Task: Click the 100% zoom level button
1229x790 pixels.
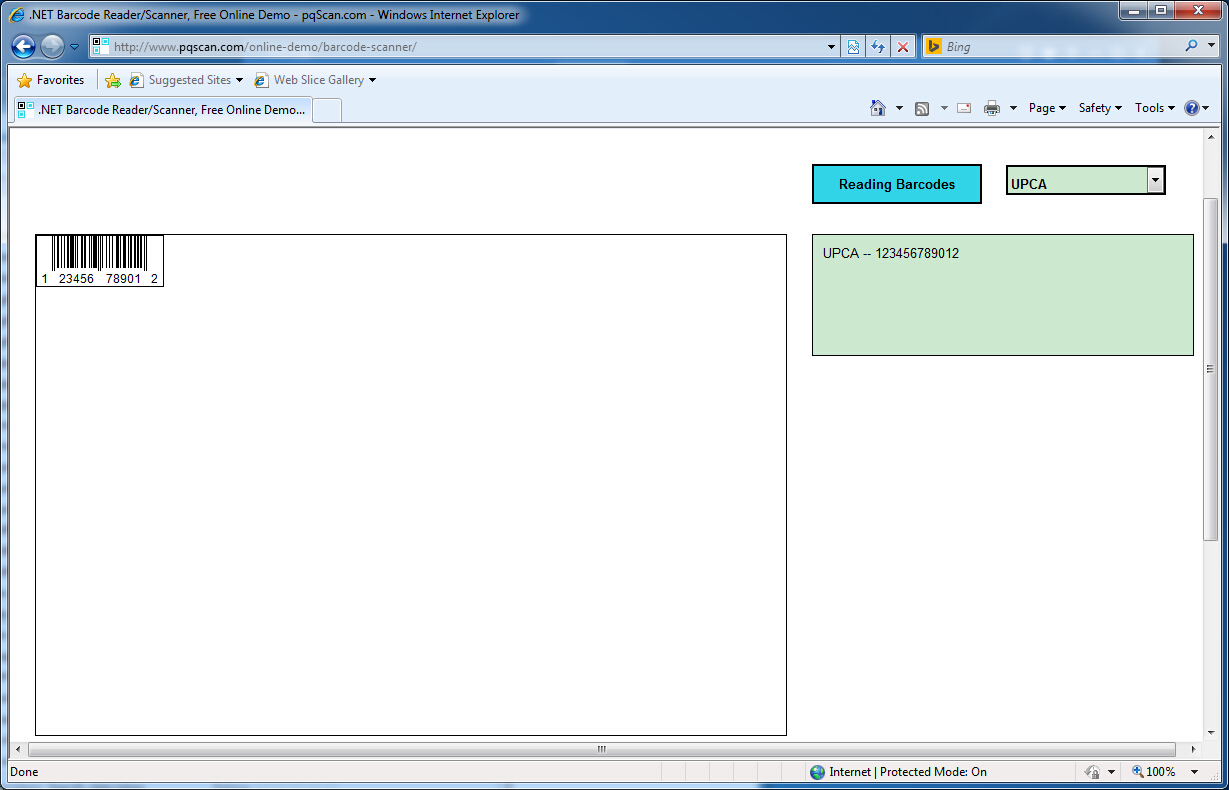Action: click(1153, 772)
